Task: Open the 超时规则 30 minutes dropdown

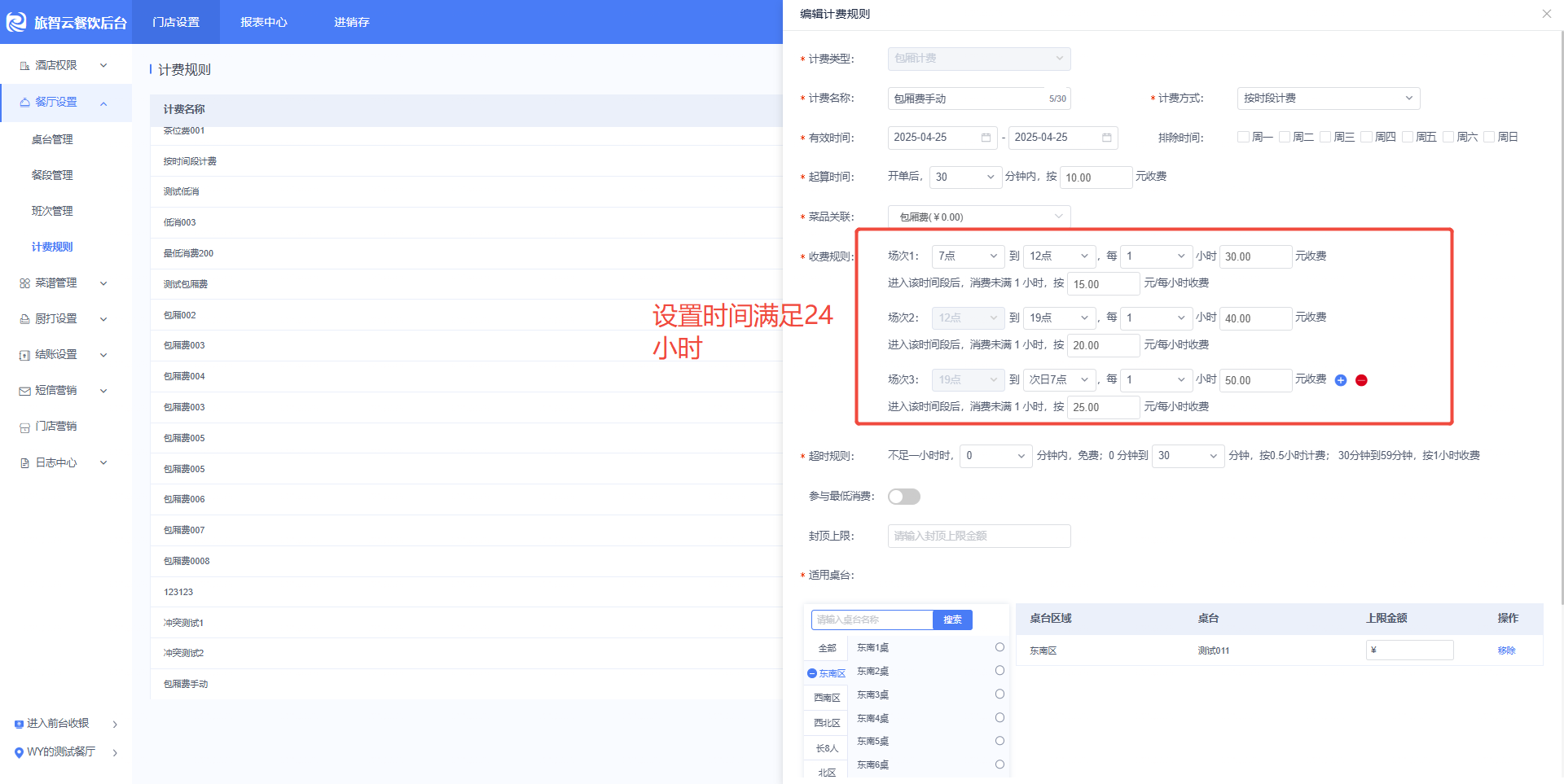Action: point(1188,456)
